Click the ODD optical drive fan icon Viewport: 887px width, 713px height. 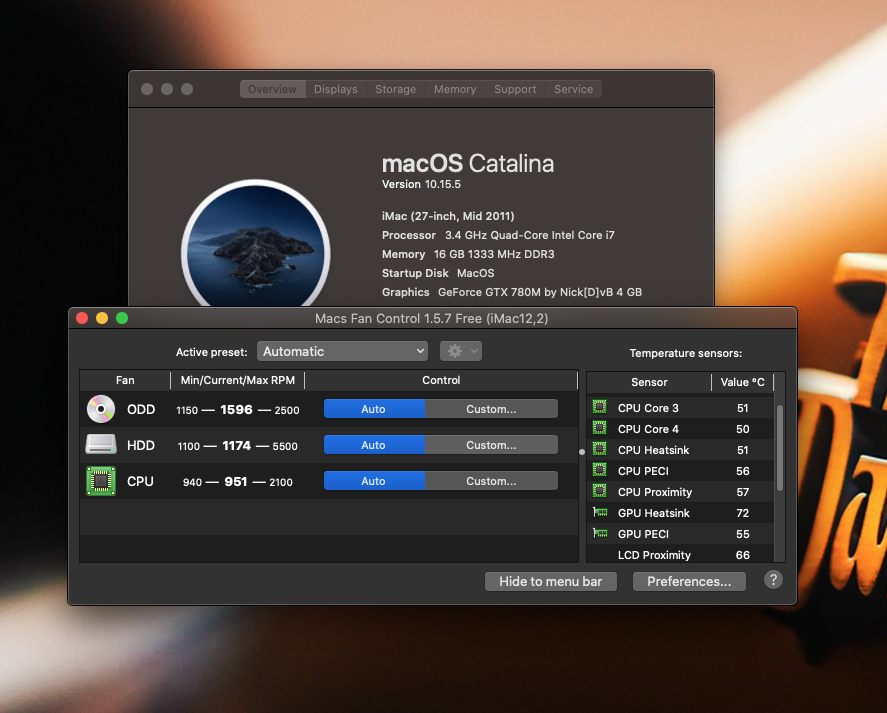(x=101, y=409)
